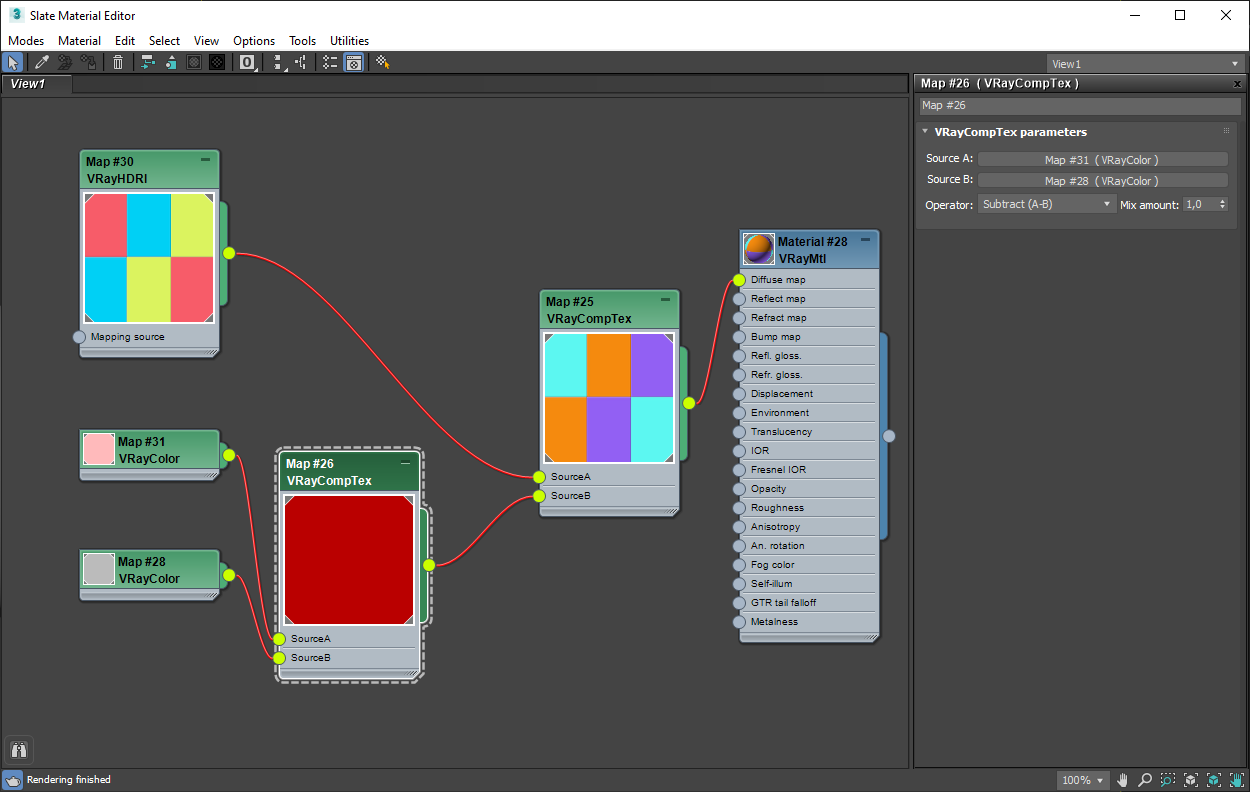Collapse the VRayCompTex parameters rollout
The height and width of the screenshot is (792, 1250).
pyautogui.click(x=926, y=131)
